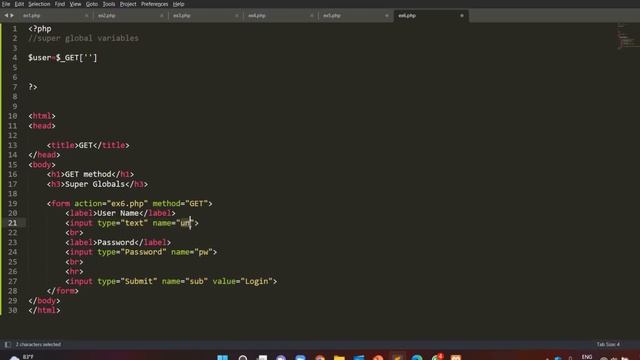Open the Windows Start button on the taskbar
The image size is (640, 360).
(x=222, y=358)
